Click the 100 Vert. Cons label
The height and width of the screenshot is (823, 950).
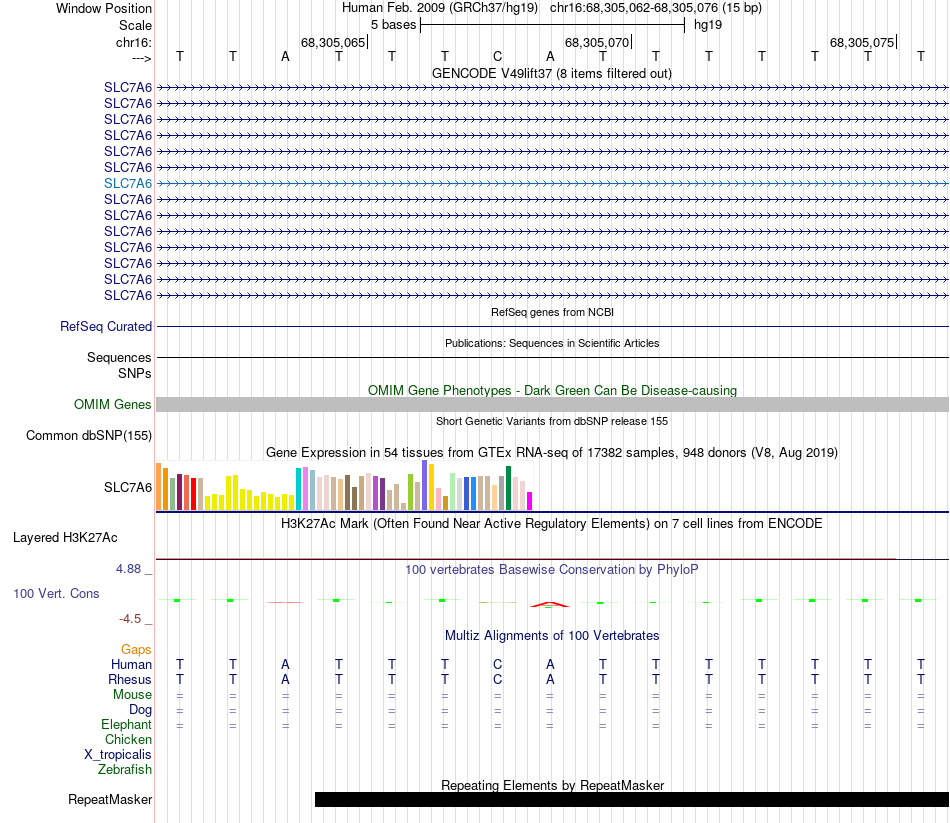coord(56,593)
